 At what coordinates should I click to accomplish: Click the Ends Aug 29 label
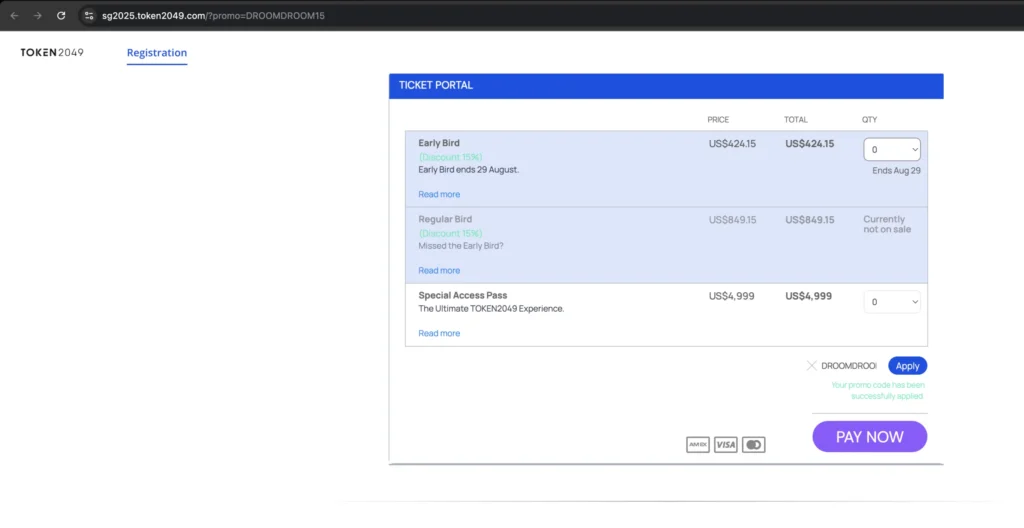click(x=896, y=171)
